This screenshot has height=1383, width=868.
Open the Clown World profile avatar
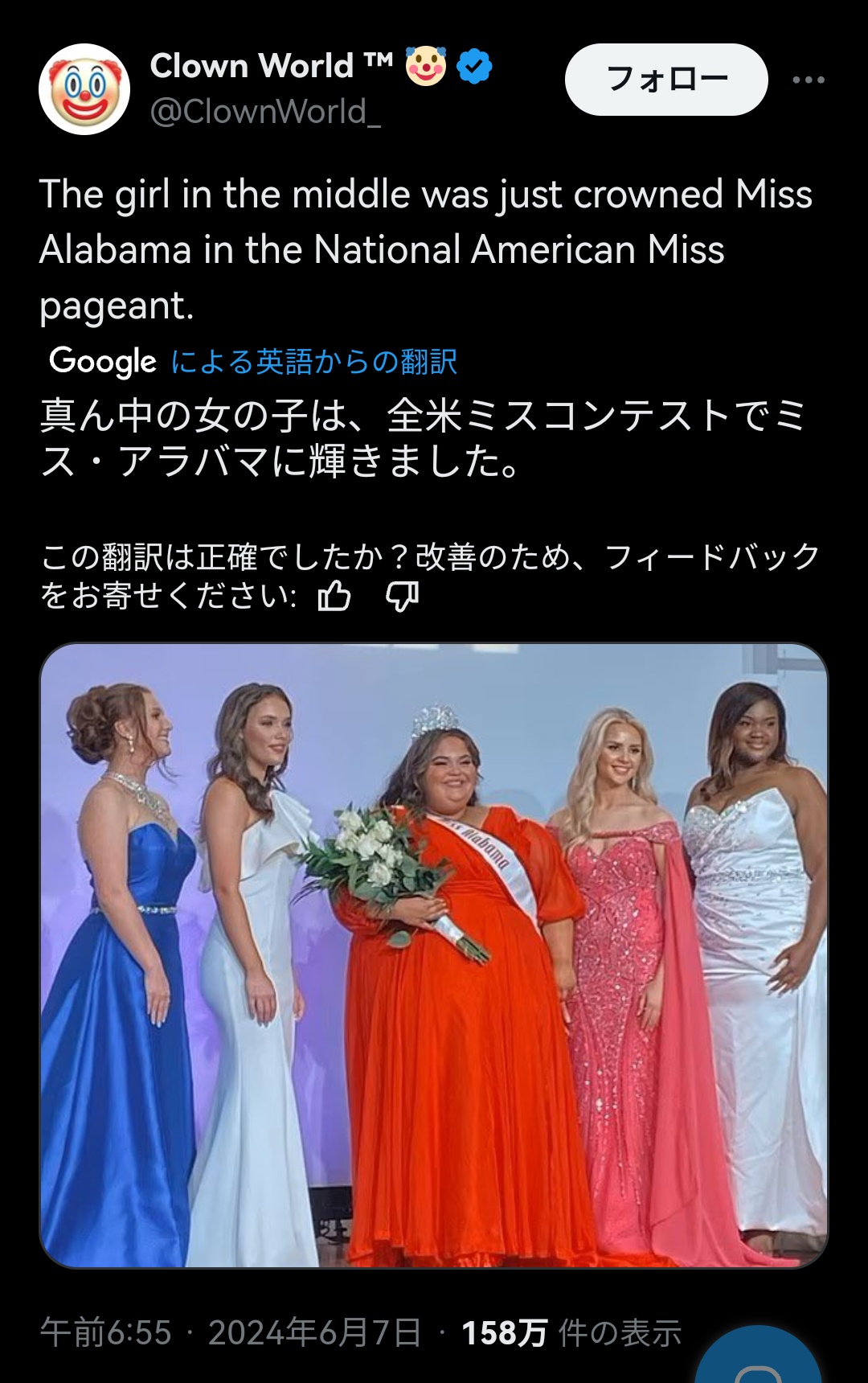click(84, 89)
